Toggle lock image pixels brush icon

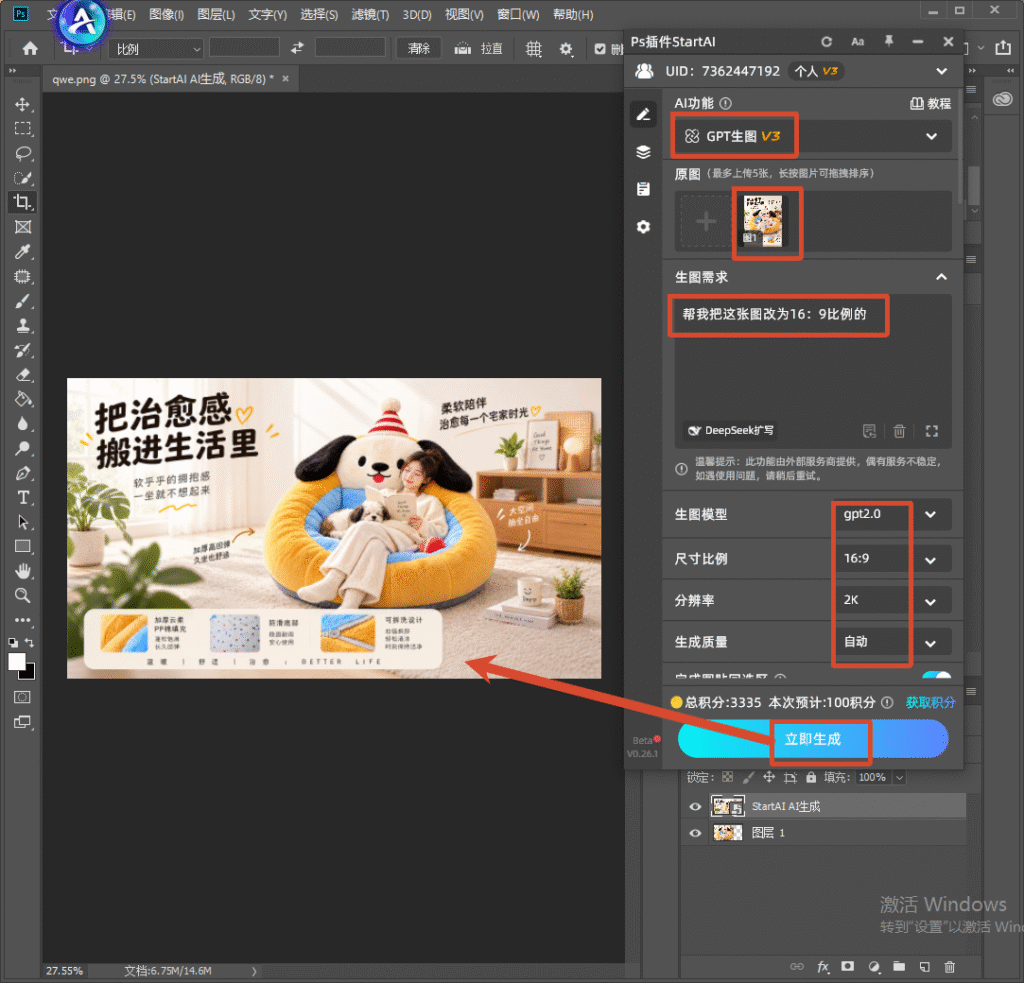(x=748, y=777)
